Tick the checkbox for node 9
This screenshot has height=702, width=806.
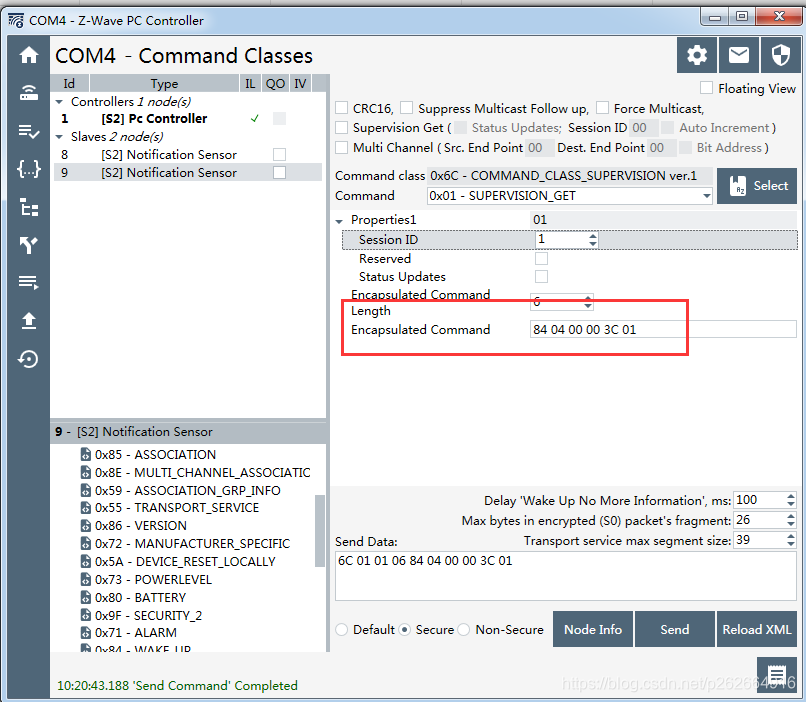tap(280, 172)
